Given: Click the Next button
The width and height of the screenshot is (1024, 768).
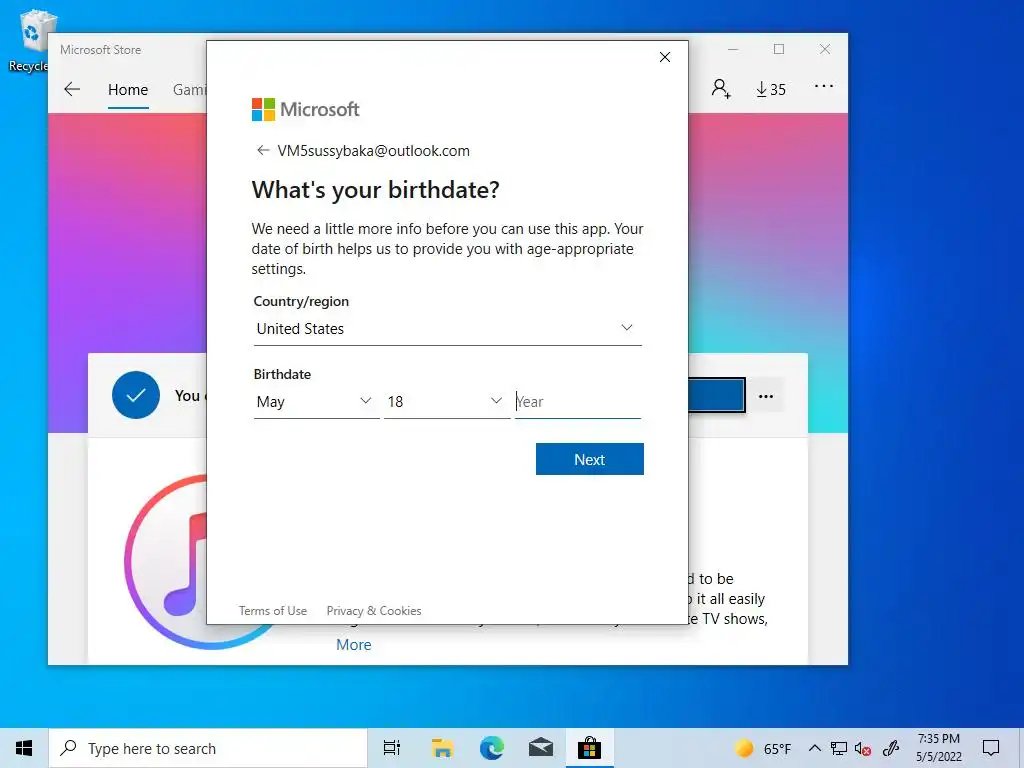Looking at the screenshot, I should click(590, 459).
